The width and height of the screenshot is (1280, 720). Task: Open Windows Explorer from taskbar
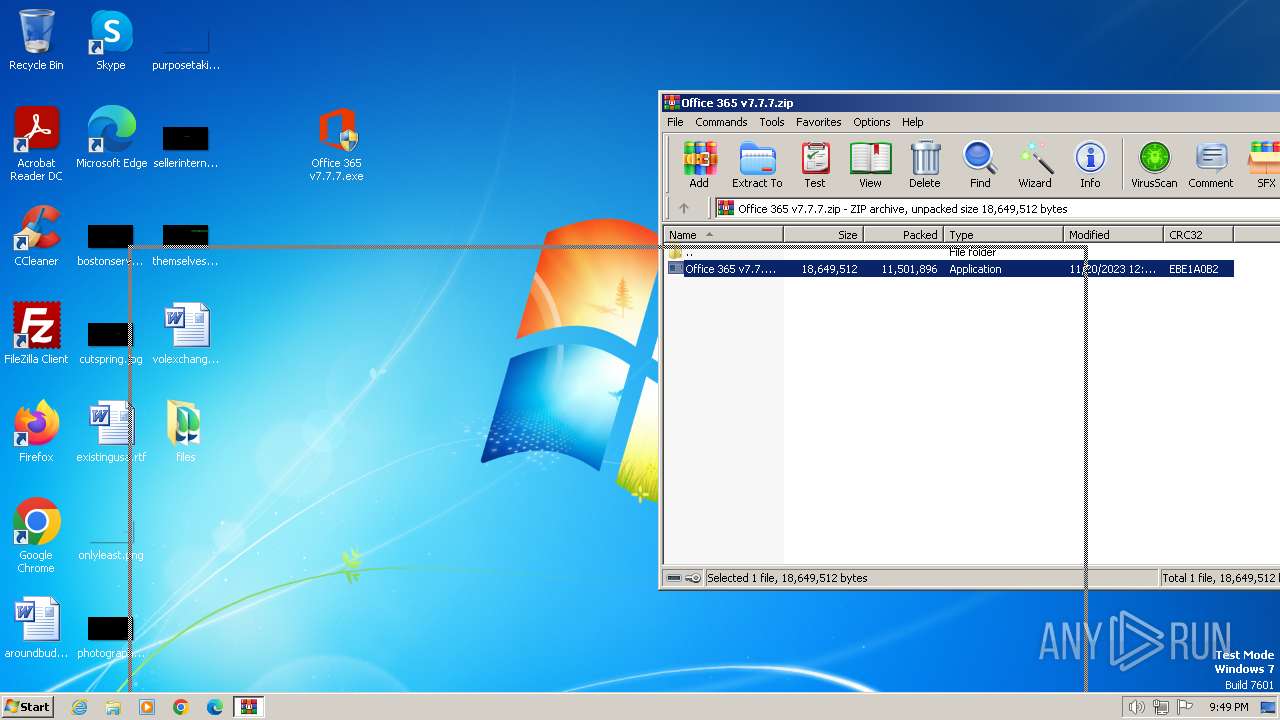tap(113, 707)
